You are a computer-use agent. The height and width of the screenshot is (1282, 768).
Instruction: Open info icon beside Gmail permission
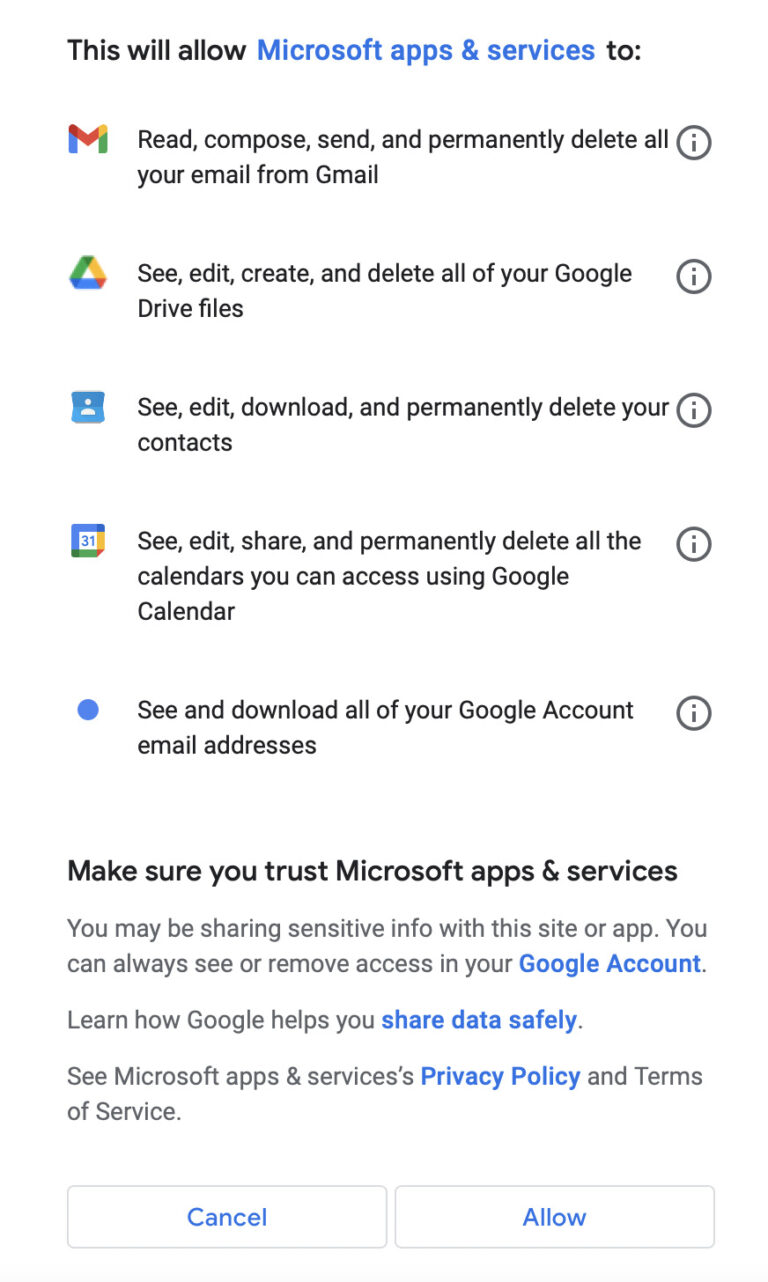693,142
